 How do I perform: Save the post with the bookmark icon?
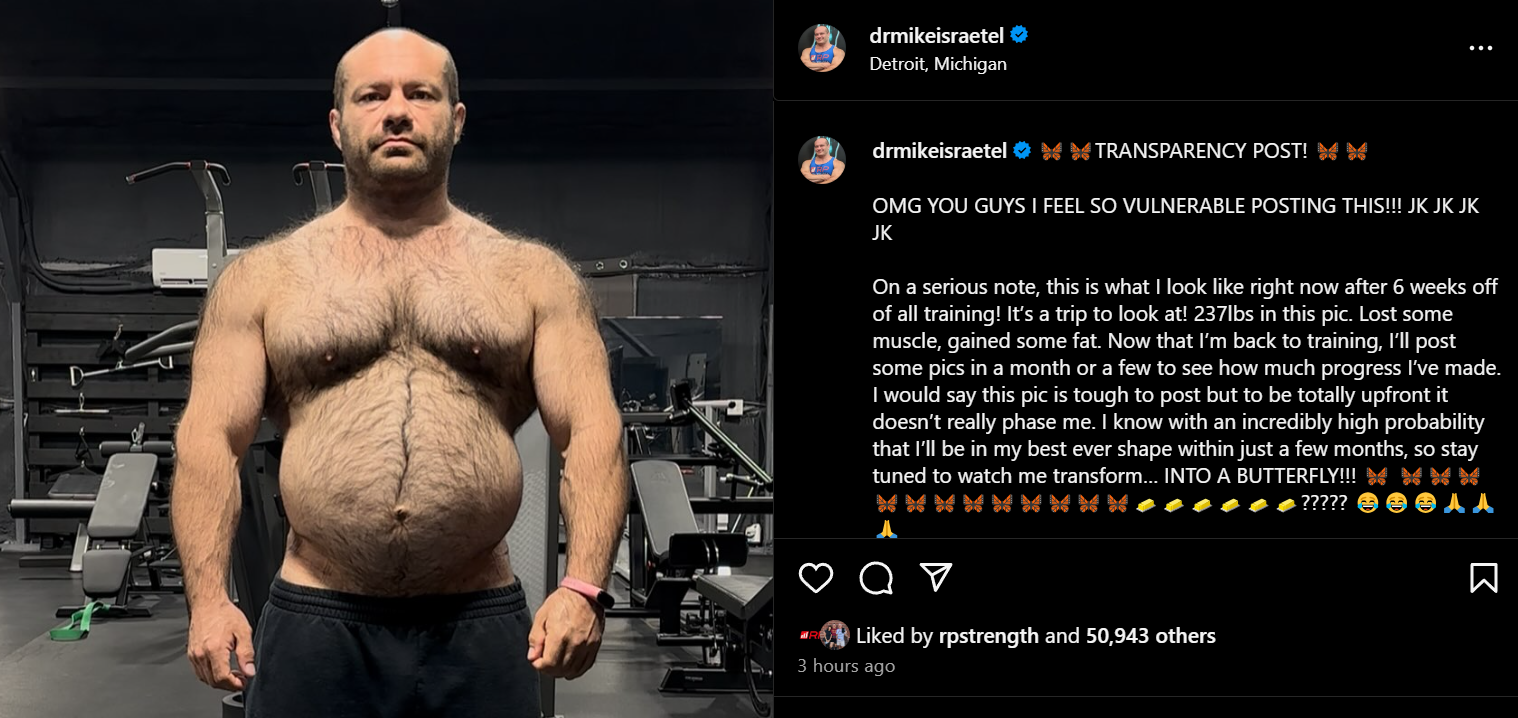pos(1484,577)
